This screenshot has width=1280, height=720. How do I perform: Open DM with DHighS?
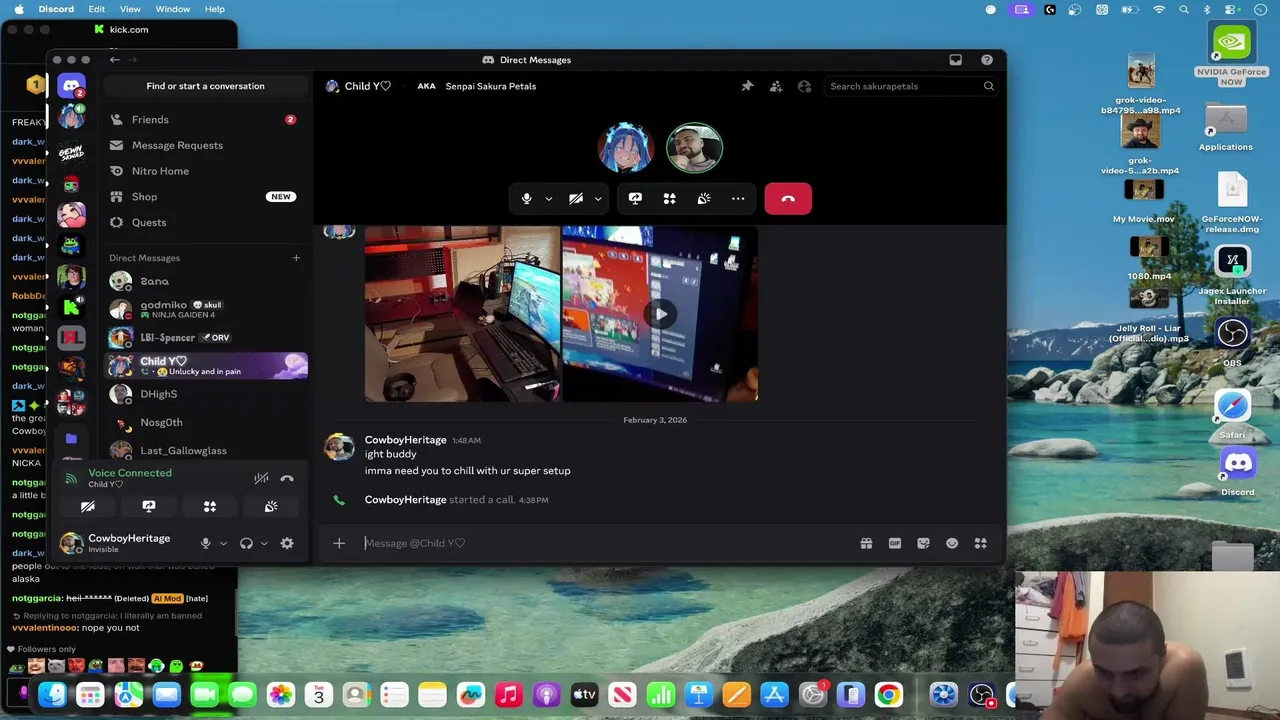(x=205, y=394)
